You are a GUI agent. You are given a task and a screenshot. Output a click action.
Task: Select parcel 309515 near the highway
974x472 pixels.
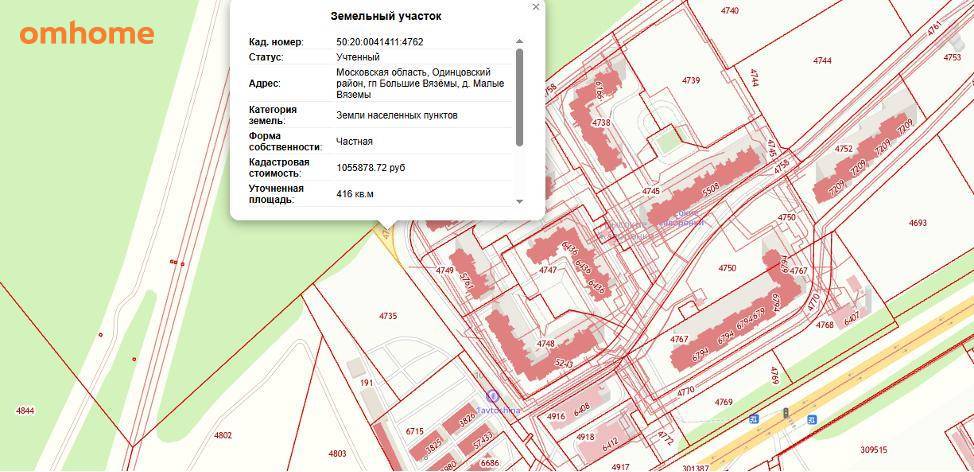tap(873, 451)
